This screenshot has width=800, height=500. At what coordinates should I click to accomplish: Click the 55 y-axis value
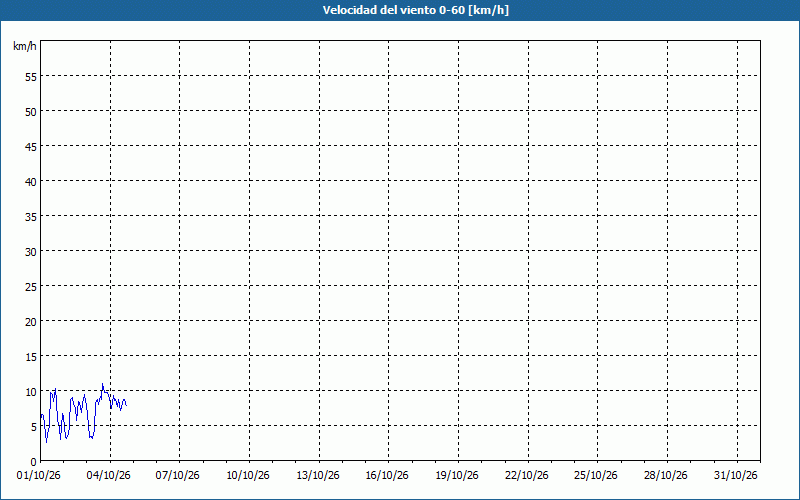31,77
